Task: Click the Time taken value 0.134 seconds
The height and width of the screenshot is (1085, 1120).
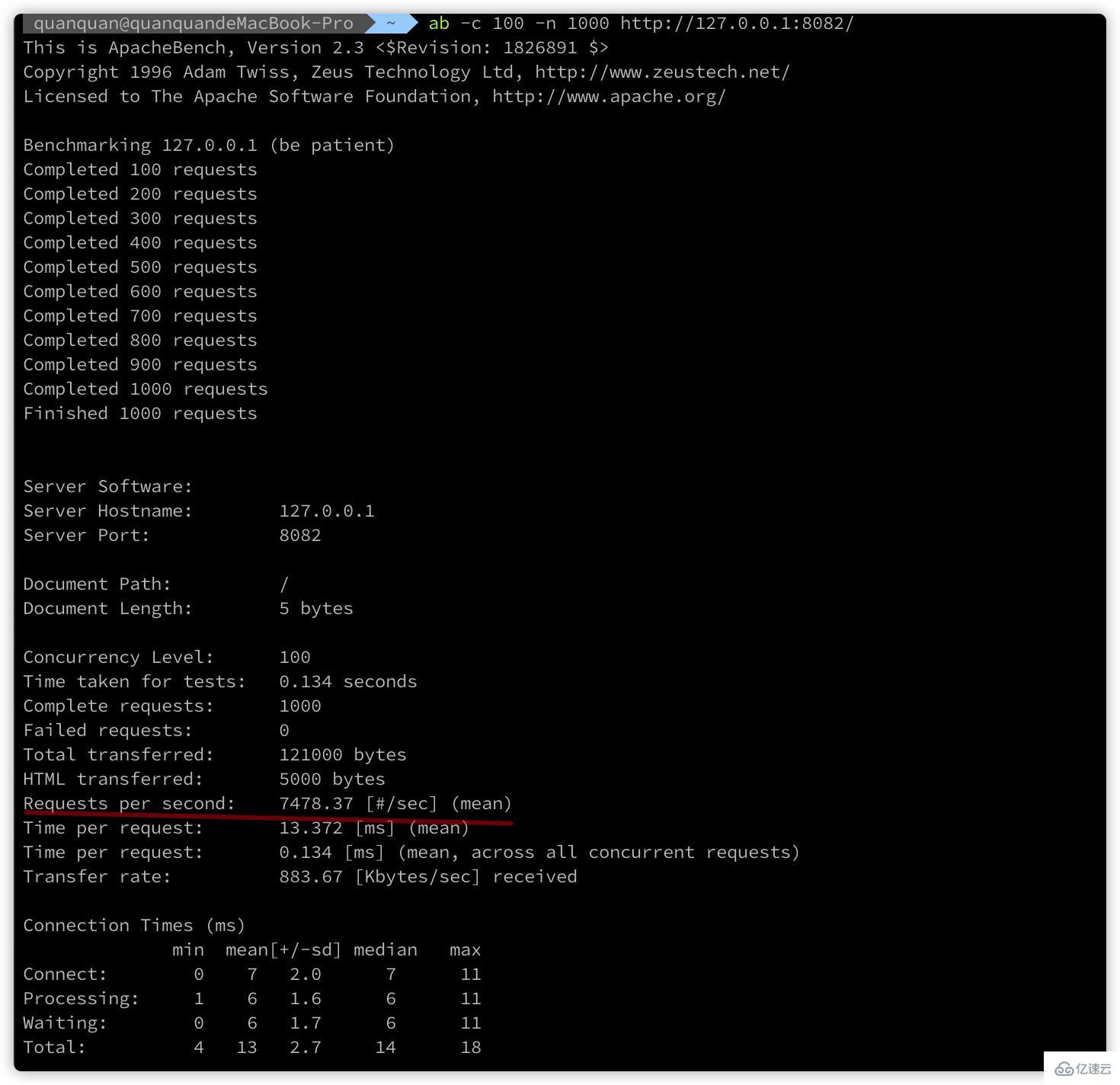Action: (x=348, y=681)
